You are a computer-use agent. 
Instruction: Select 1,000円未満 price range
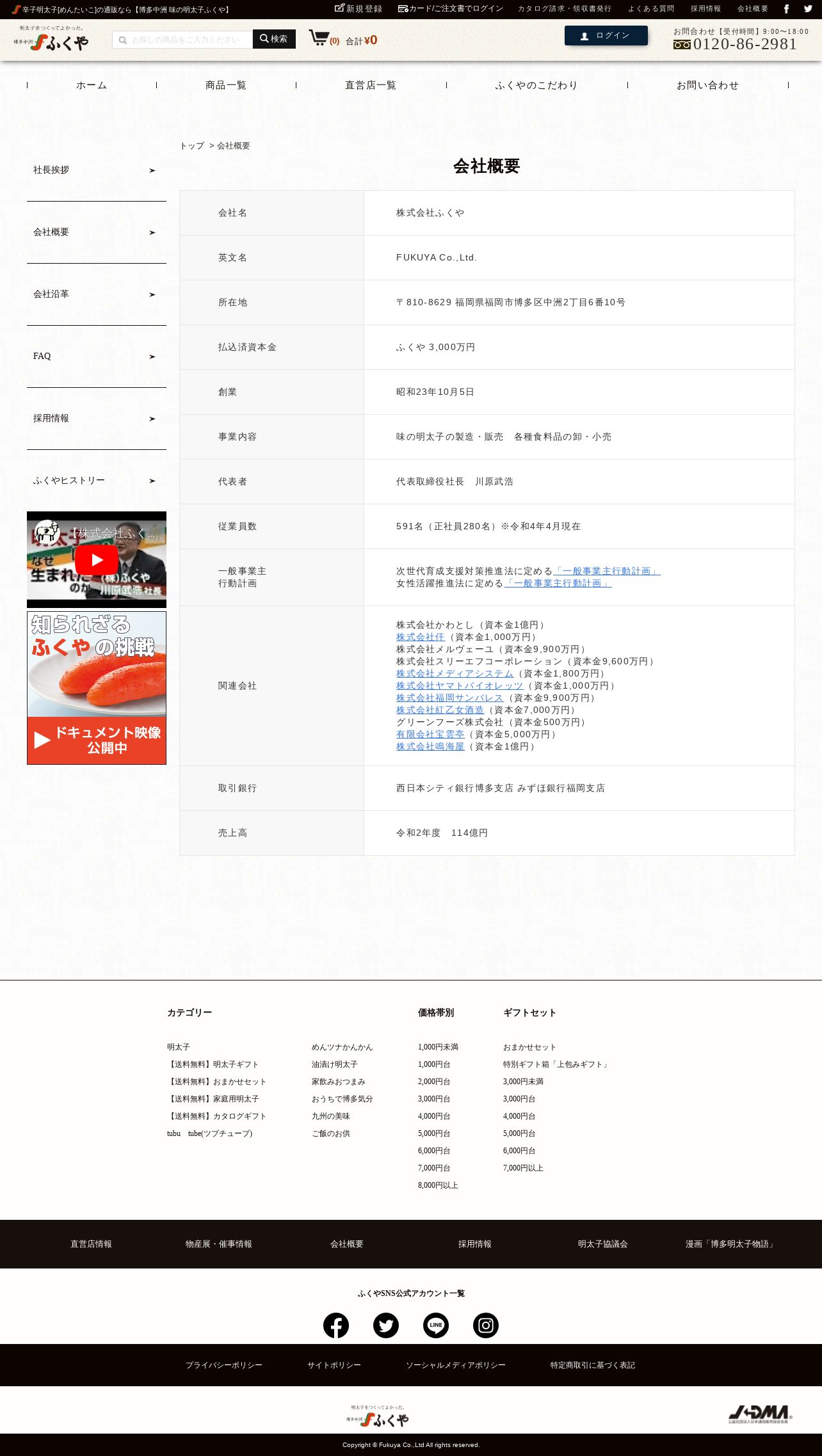[x=438, y=1047]
